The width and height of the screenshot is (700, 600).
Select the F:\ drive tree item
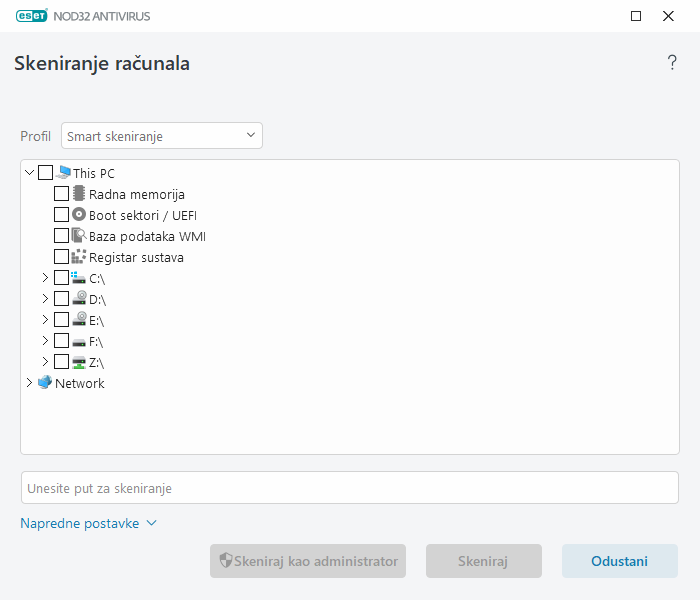tap(96, 341)
